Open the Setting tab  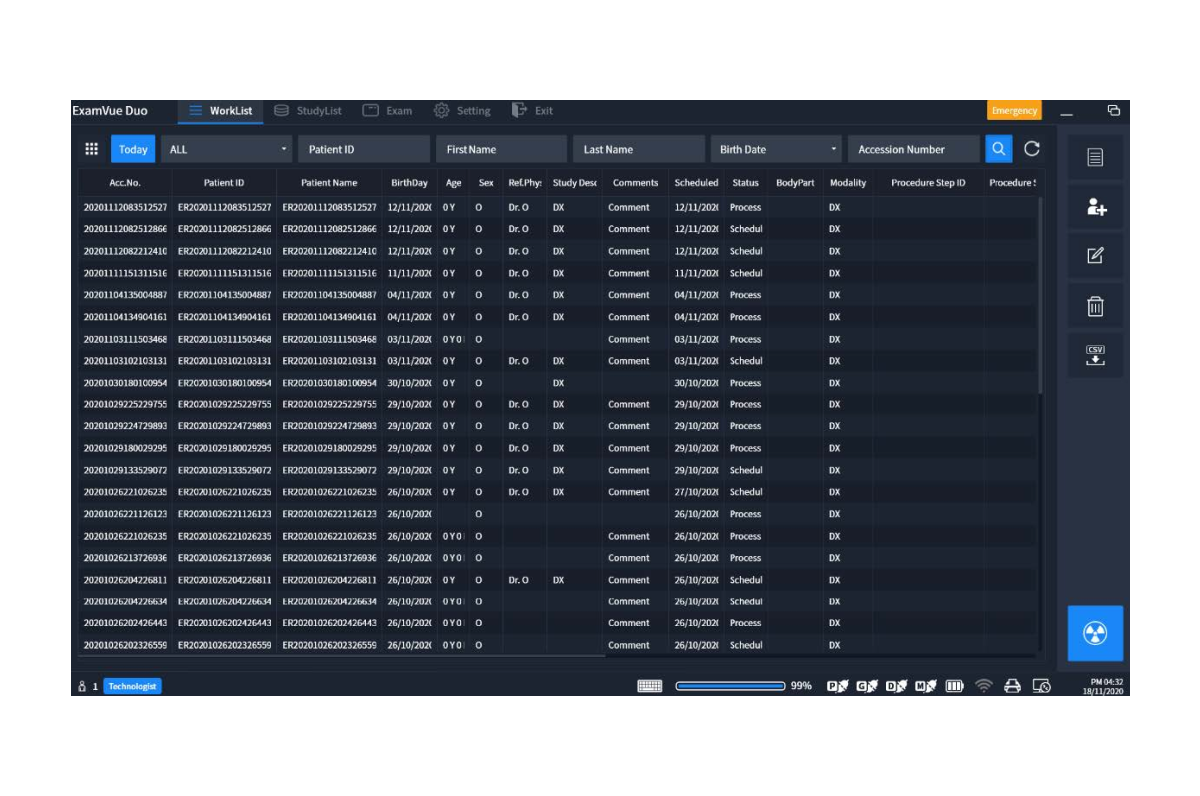click(462, 111)
